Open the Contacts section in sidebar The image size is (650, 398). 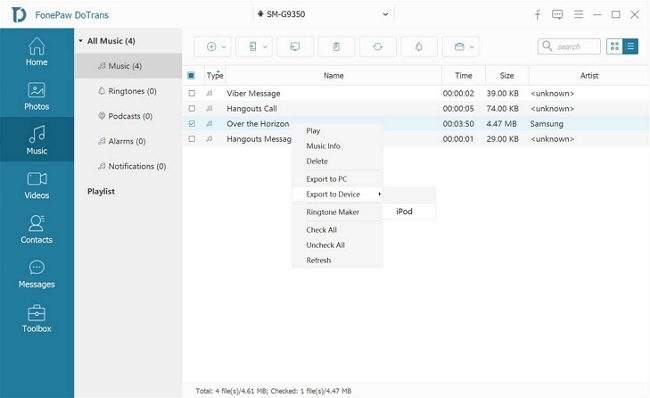[36, 229]
